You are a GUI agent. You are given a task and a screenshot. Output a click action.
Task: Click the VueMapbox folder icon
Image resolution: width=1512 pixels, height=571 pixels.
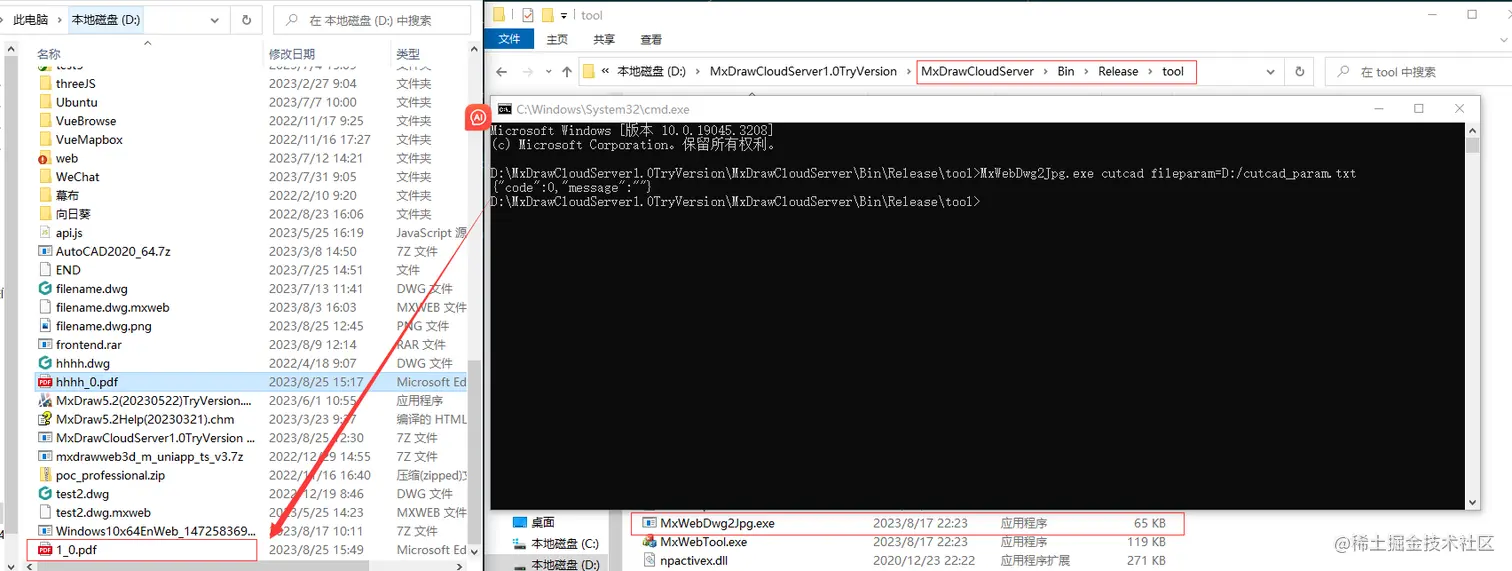[45, 140]
